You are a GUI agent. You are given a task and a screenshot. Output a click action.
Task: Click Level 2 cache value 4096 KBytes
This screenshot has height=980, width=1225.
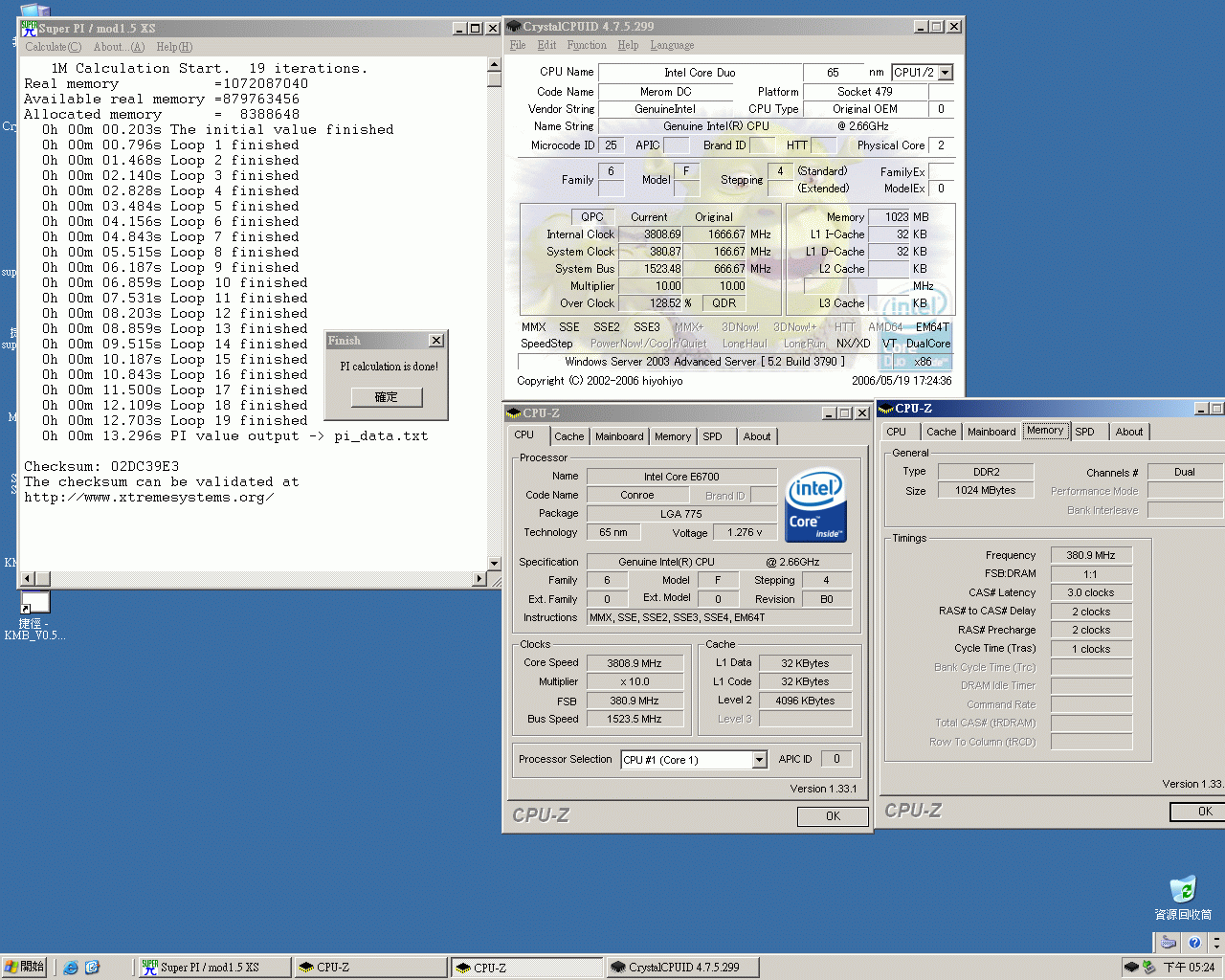click(805, 701)
